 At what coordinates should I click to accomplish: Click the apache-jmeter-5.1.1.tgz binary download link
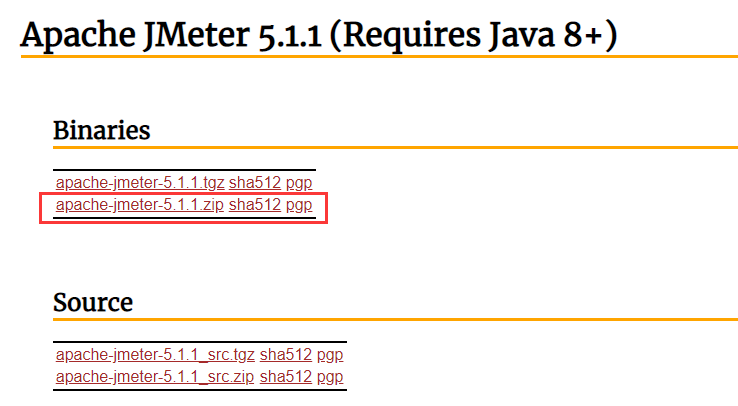[x=140, y=183]
